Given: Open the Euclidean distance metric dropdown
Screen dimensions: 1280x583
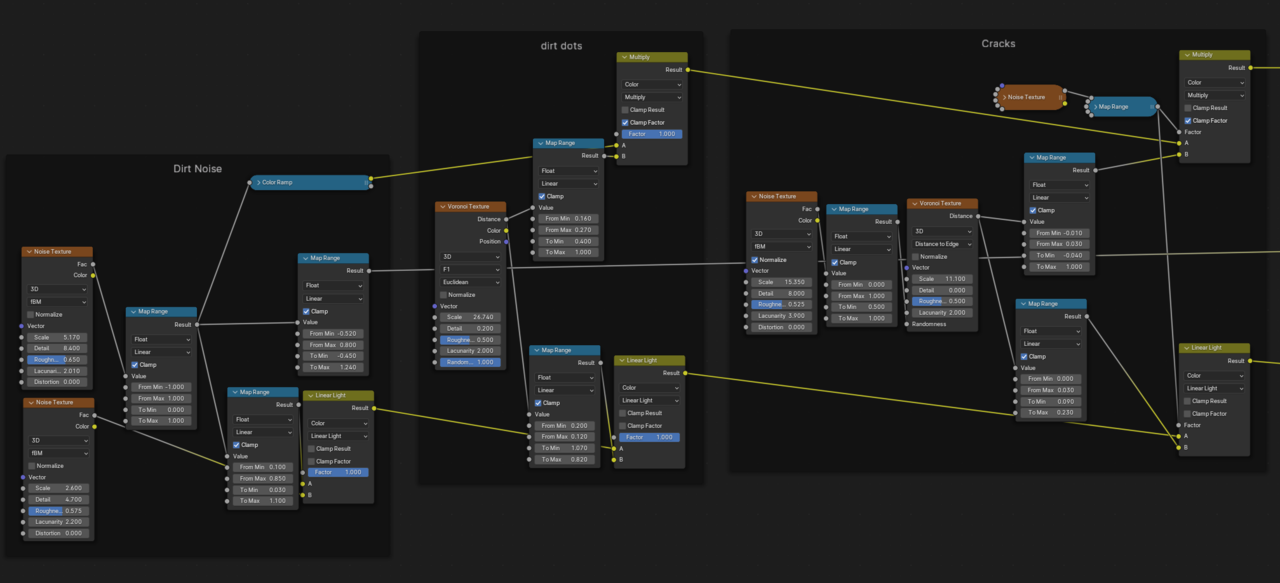Looking at the screenshot, I should point(471,282).
